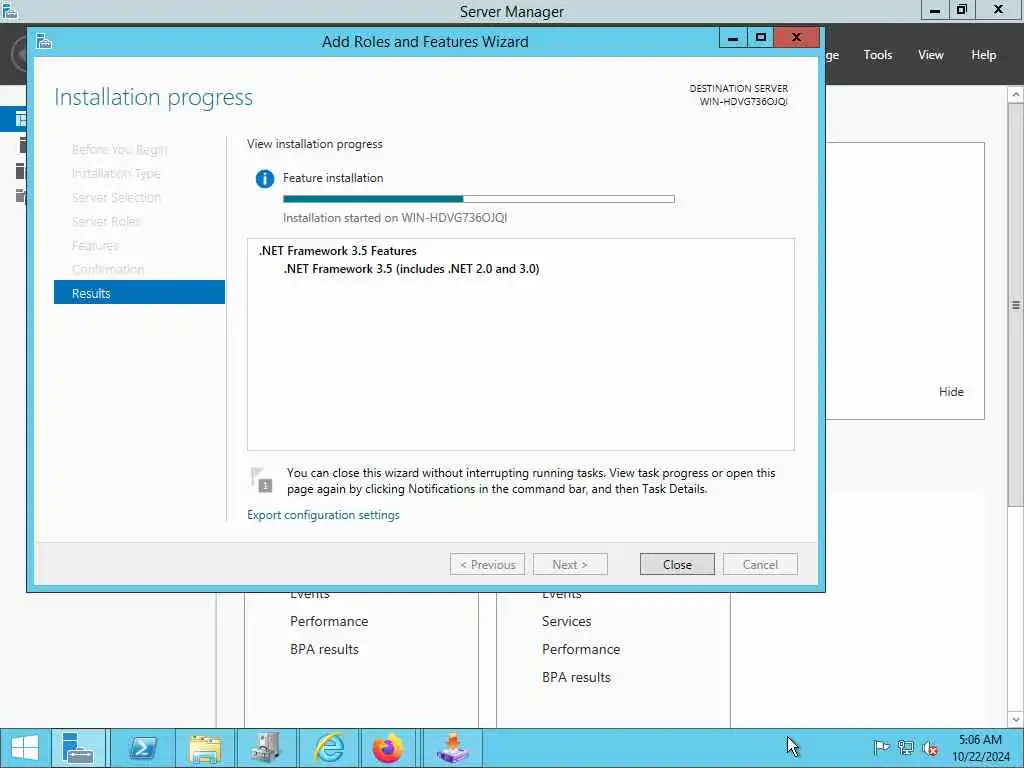Click .NET Framework 3.5 (includes .NET 2.0 and 3.0) line
Screen dimensions: 1024x768
coord(411,268)
